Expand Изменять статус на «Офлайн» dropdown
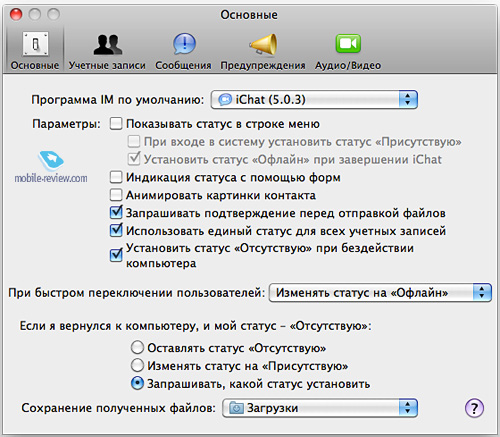Screen dimensions: 500x437 tap(482, 293)
